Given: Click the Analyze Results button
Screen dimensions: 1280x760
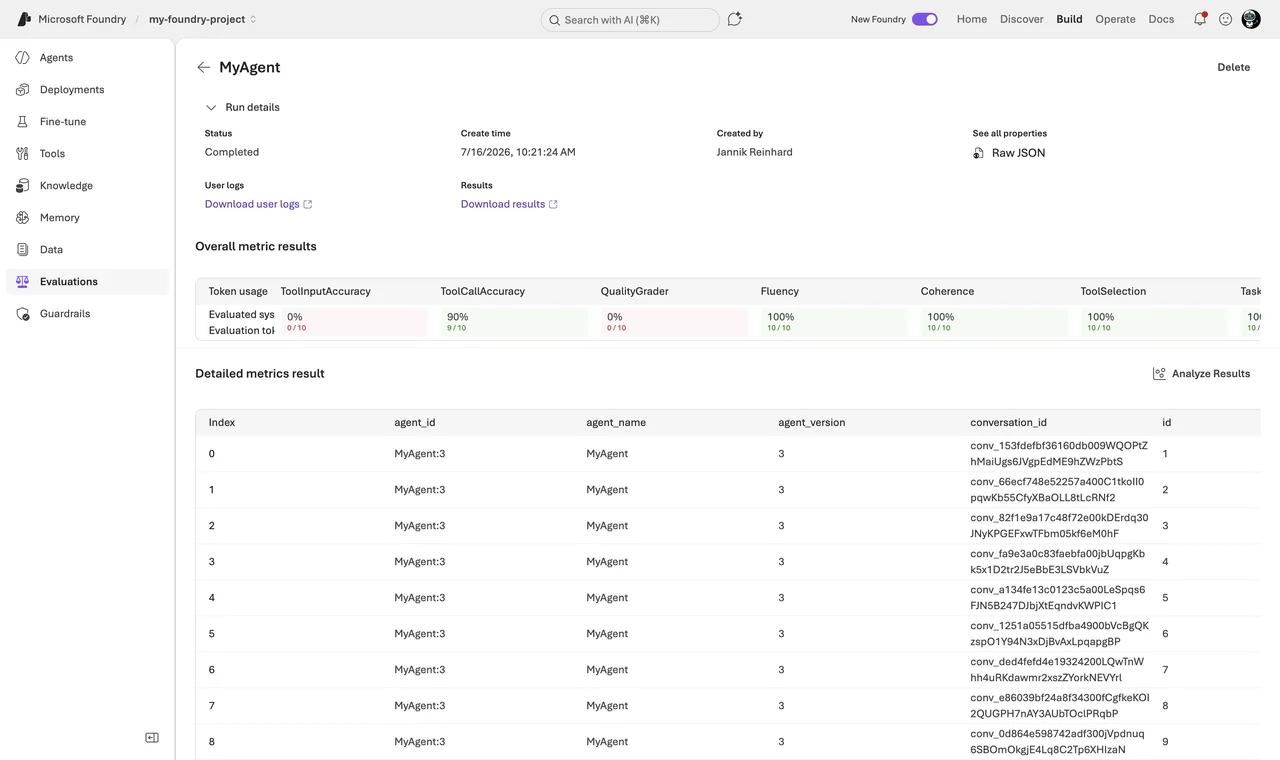Looking at the screenshot, I should 1202,374.
